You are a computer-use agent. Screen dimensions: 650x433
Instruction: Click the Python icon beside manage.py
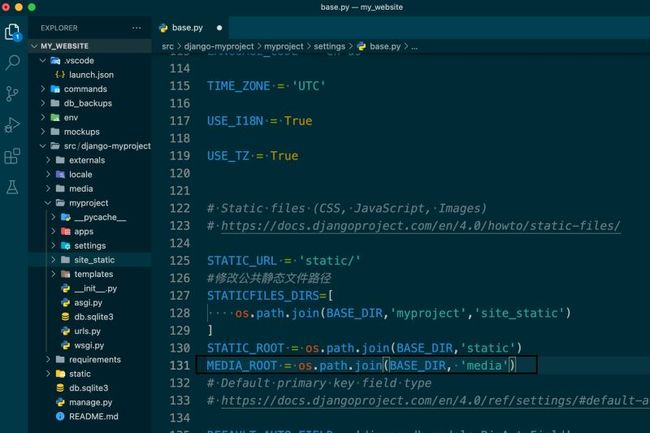61,402
